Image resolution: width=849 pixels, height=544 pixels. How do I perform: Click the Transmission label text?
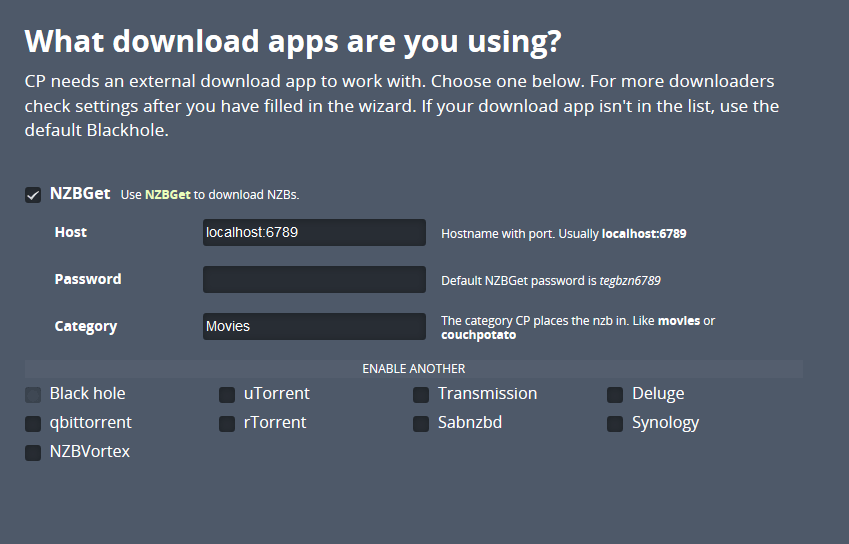(x=487, y=394)
